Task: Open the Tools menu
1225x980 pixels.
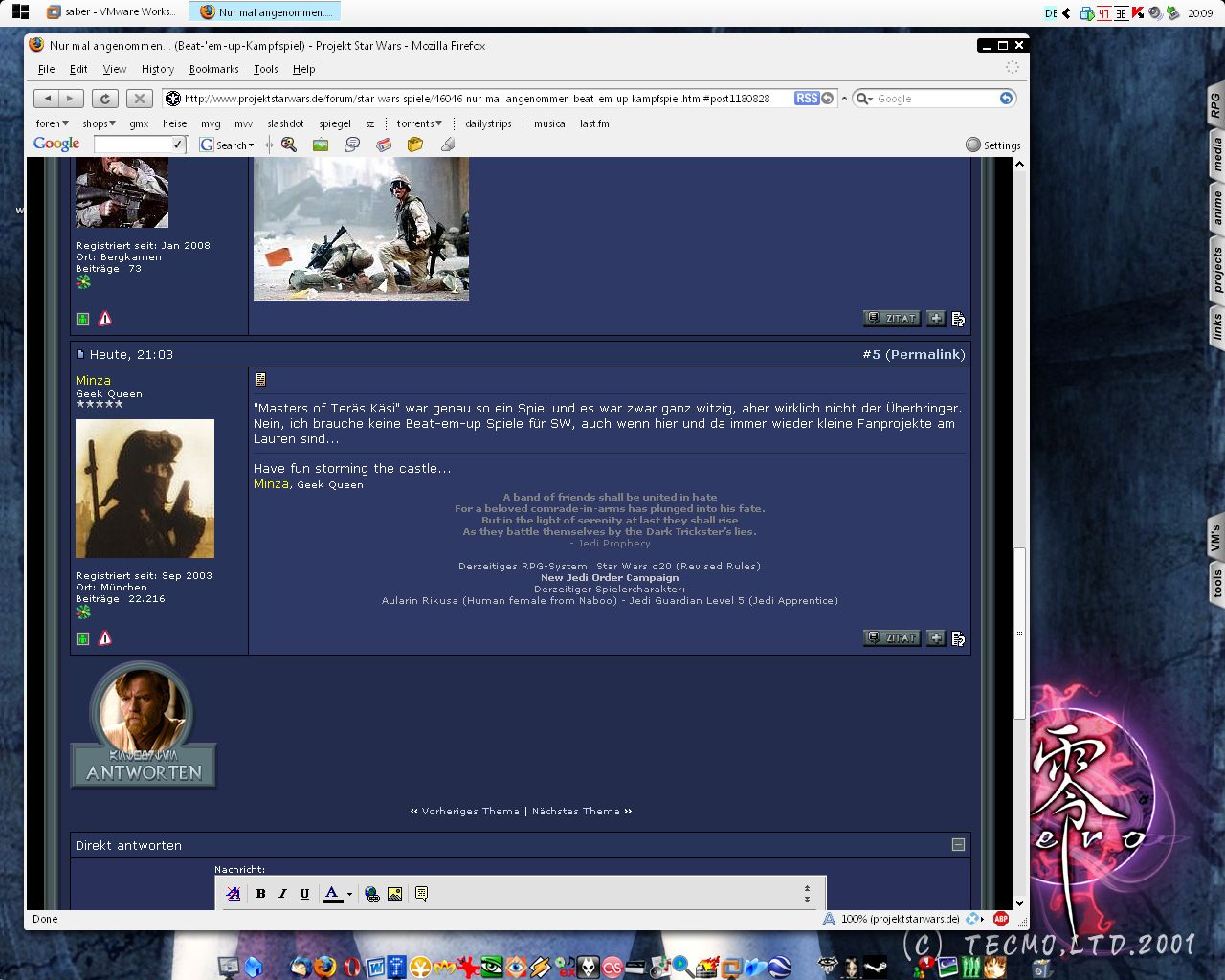Action: (266, 69)
